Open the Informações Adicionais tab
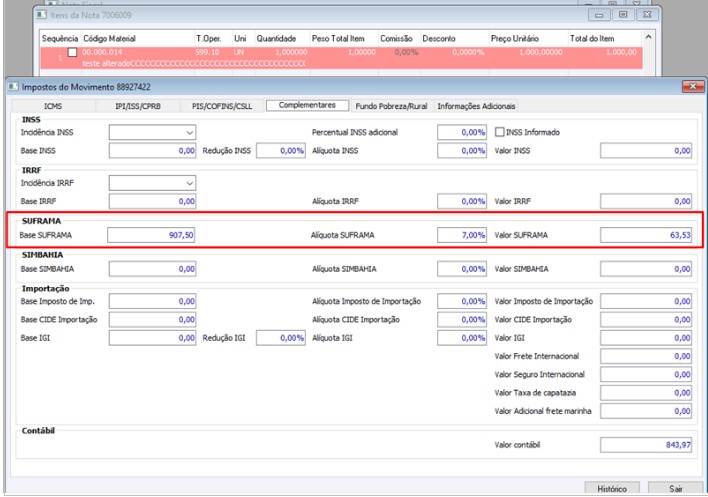This screenshot has height=497, width=708. 475,105
